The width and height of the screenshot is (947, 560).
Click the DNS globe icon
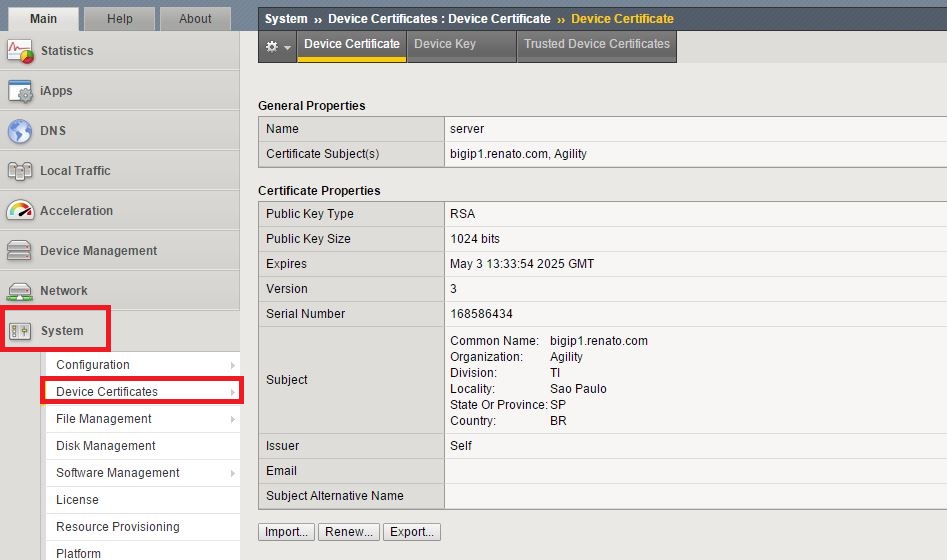(20, 131)
